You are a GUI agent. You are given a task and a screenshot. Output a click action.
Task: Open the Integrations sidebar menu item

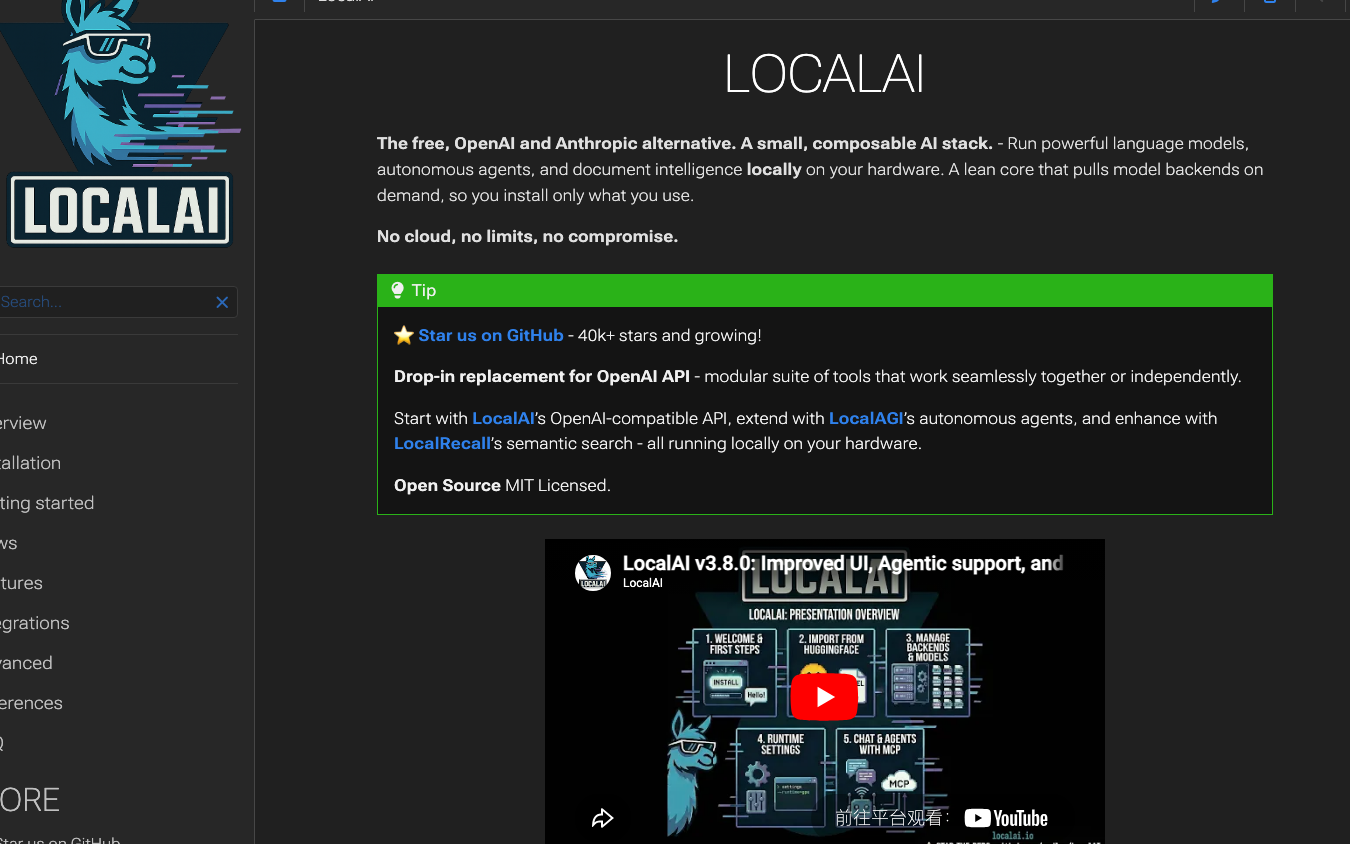click(x=35, y=623)
